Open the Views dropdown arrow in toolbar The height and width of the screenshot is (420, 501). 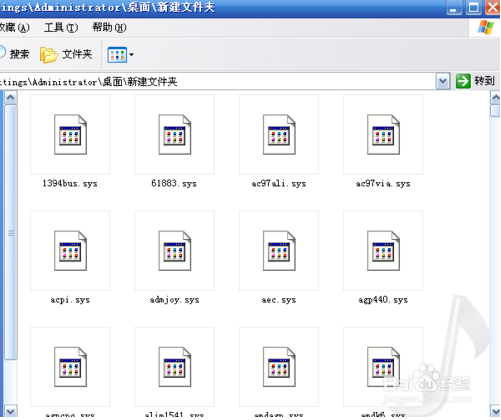(131, 55)
